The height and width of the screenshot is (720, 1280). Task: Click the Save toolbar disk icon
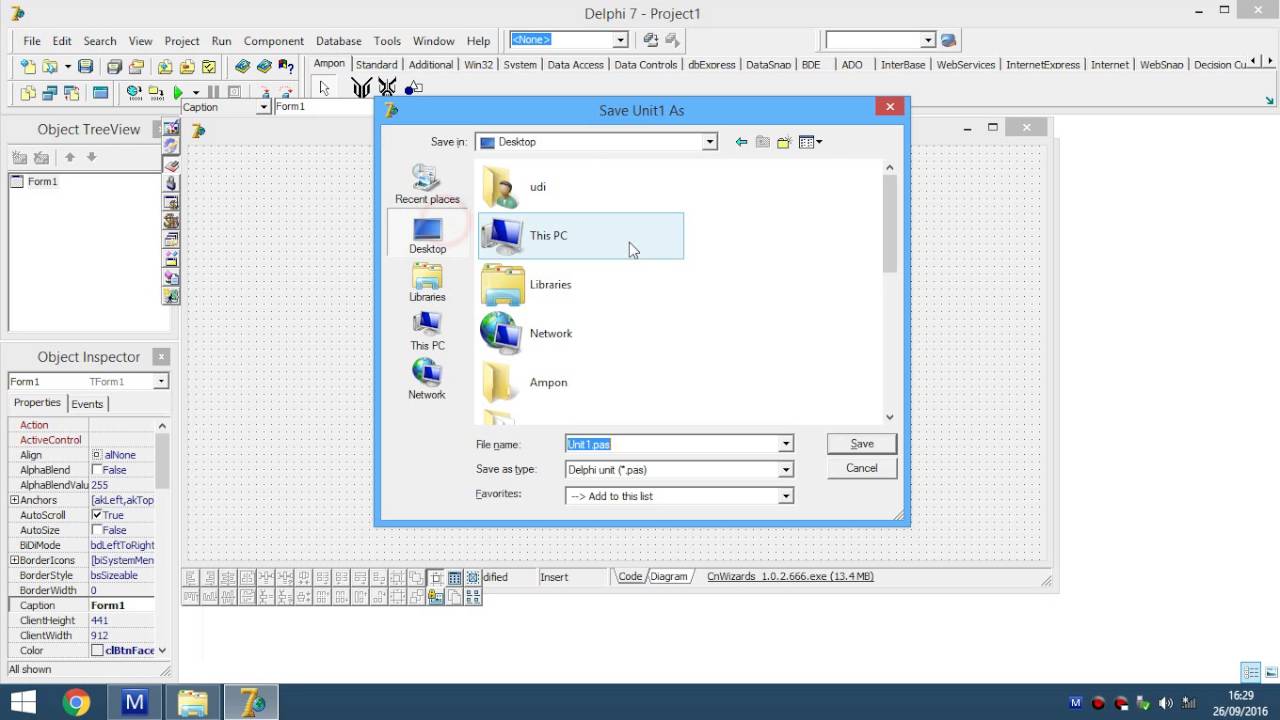pos(85,67)
